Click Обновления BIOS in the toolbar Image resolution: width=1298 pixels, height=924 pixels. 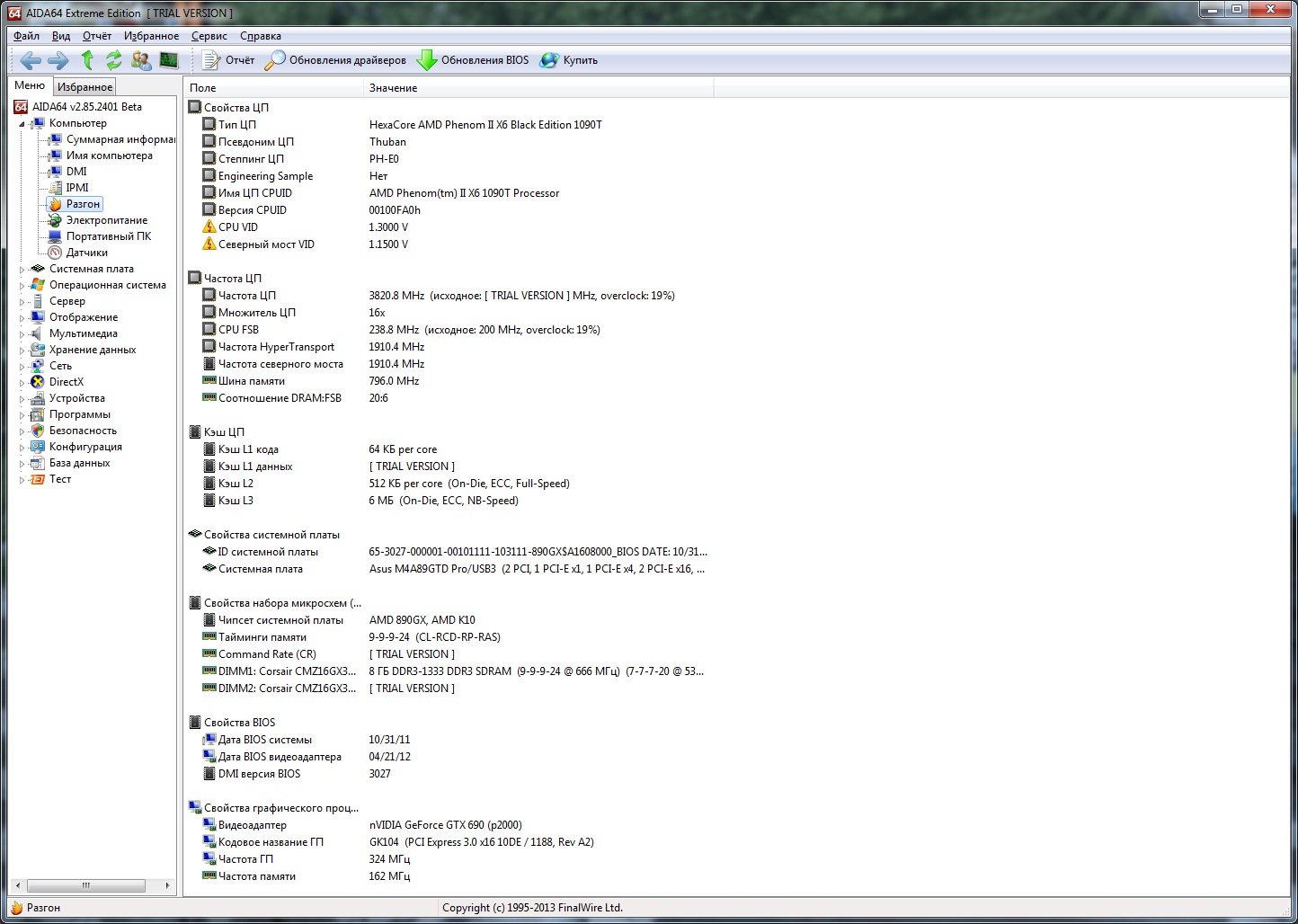tap(473, 60)
